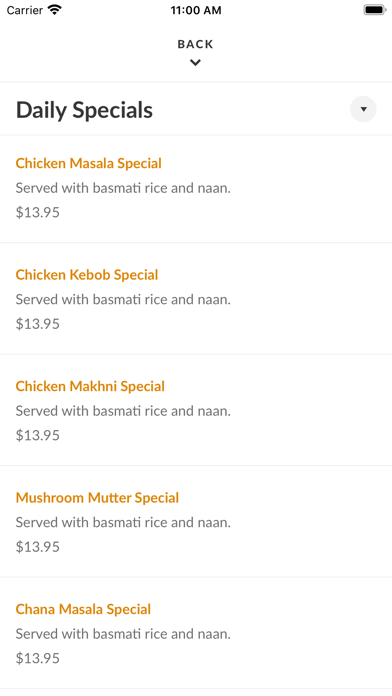Click the Daily Specials heading

[84, 110]
